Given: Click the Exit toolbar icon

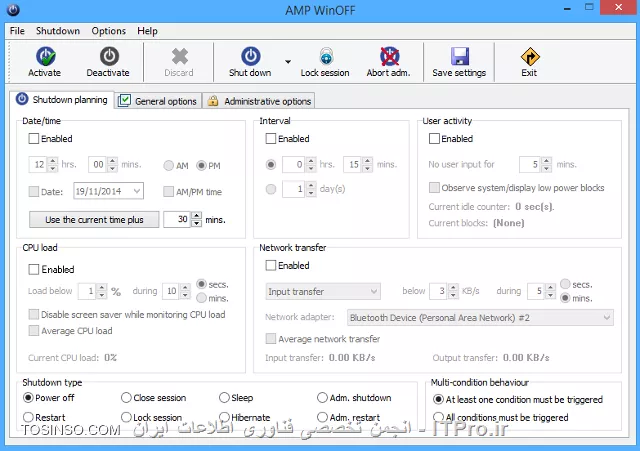Looking at the screenshot, I should click(530, 57).
